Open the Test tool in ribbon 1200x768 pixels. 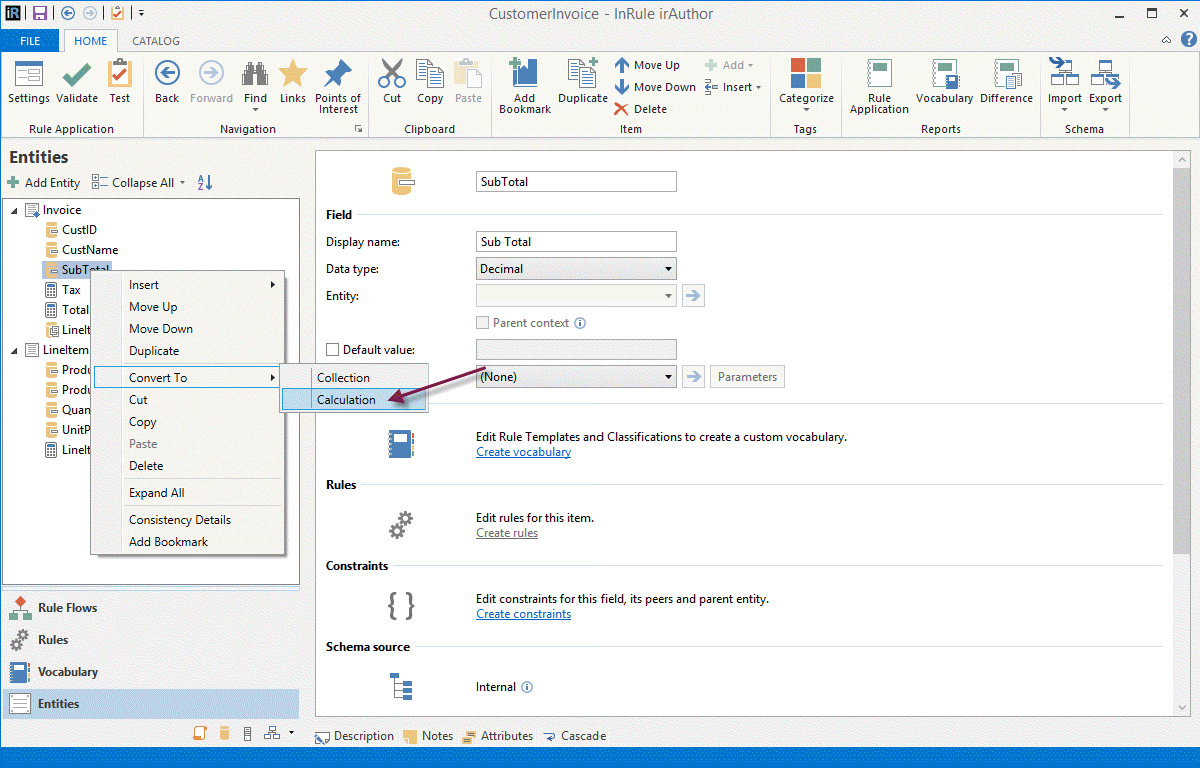coord(120,75)
